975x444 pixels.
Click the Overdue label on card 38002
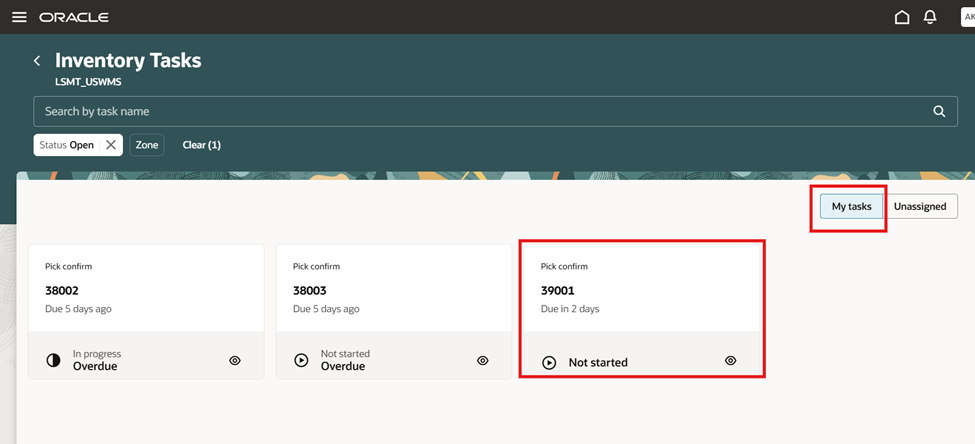pos(95,366)
